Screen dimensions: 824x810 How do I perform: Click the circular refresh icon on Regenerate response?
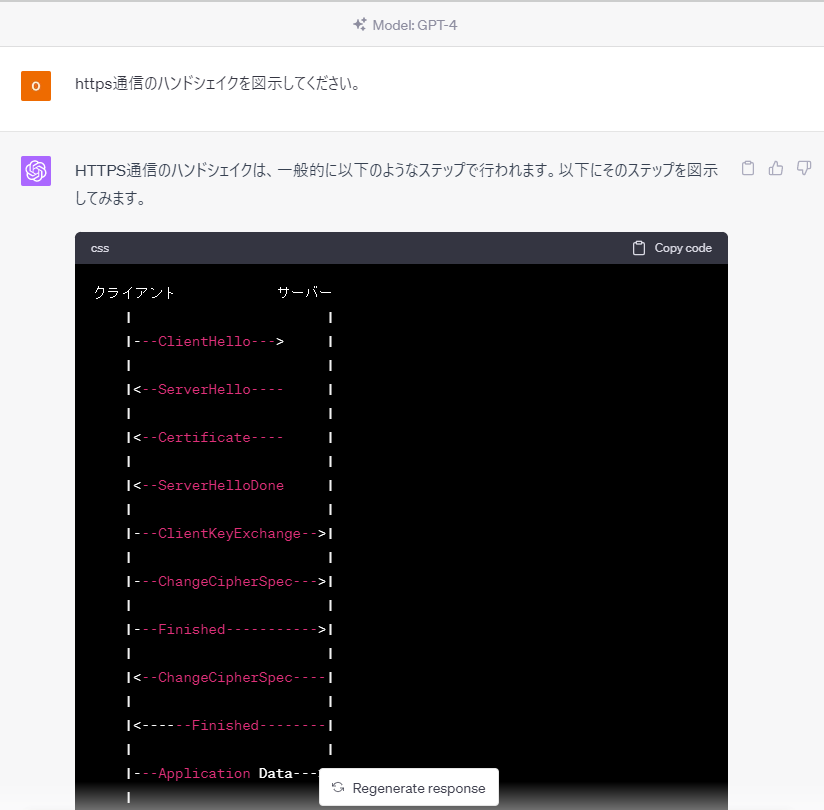pos(336,787)
